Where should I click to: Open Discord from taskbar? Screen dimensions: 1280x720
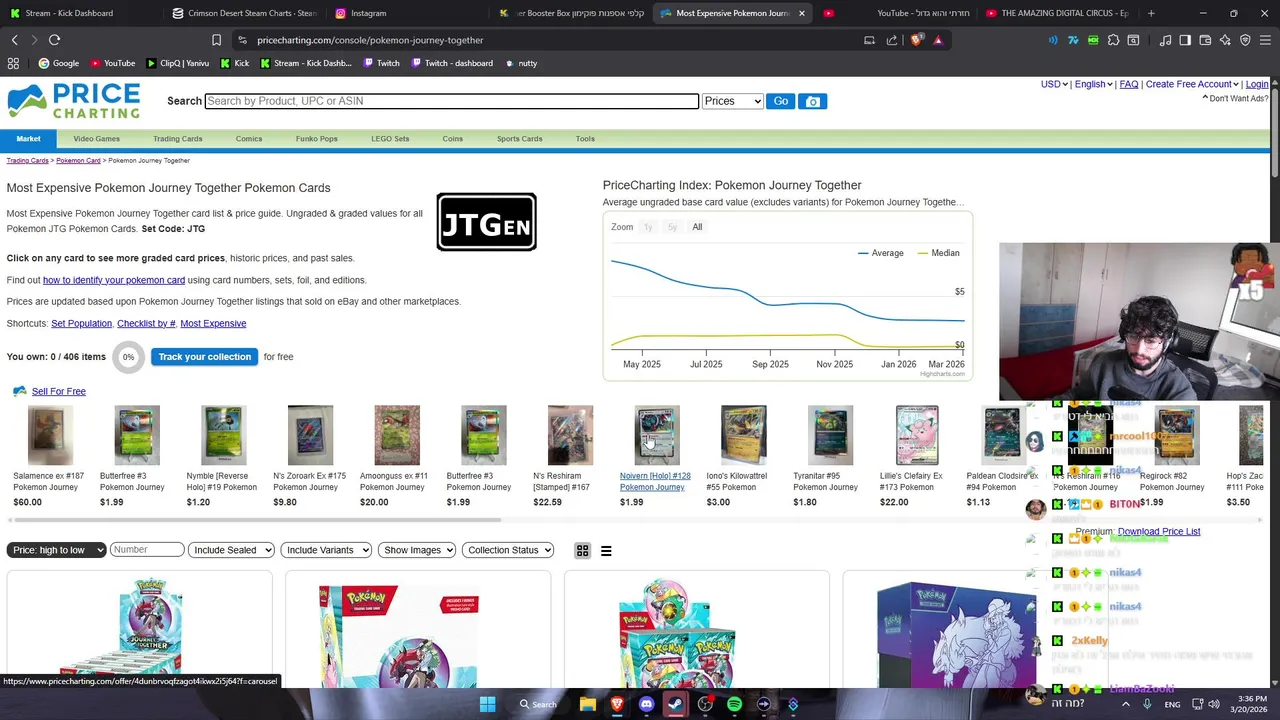pos(646,704)
